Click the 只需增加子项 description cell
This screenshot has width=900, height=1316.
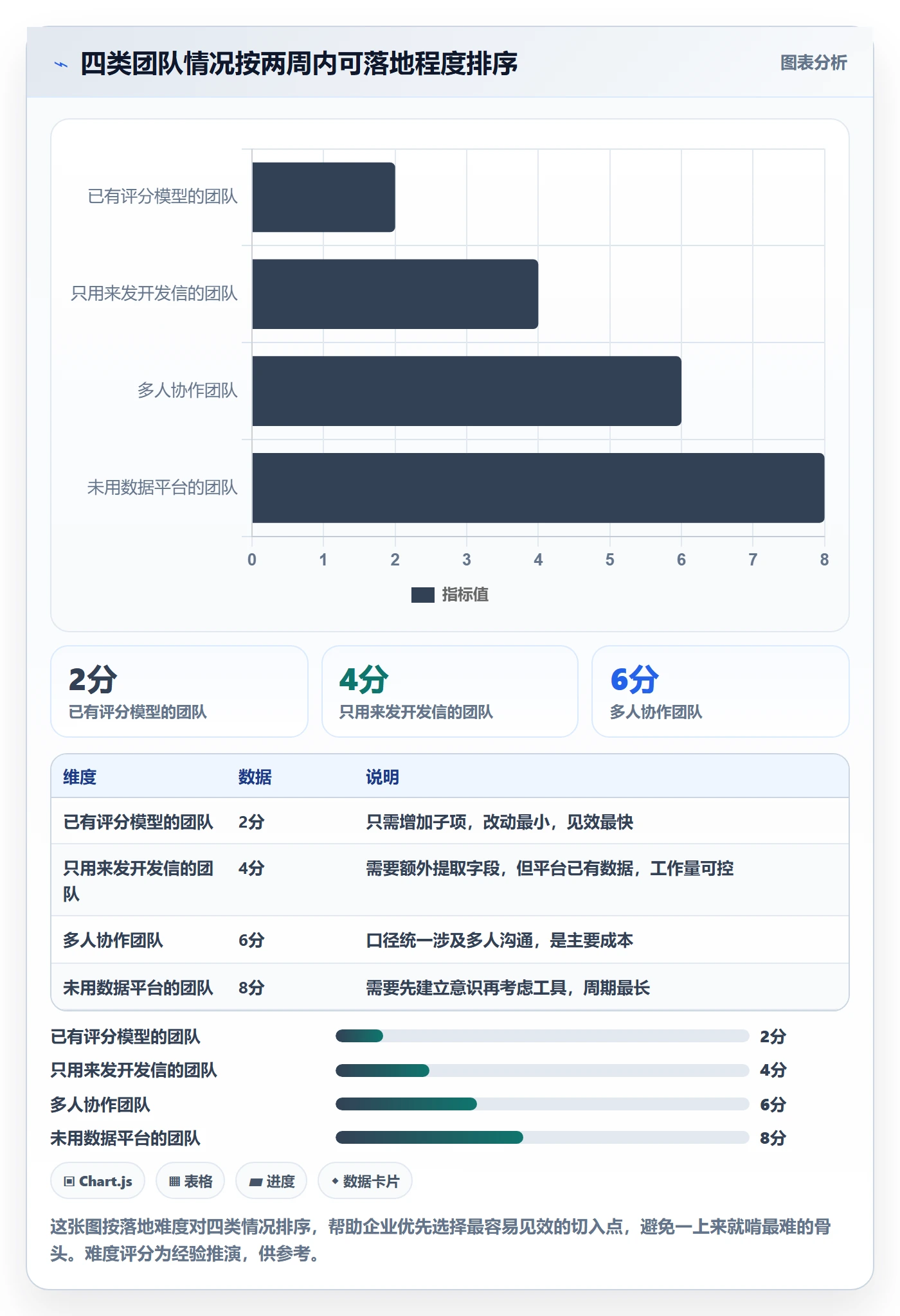click(500, 822)
